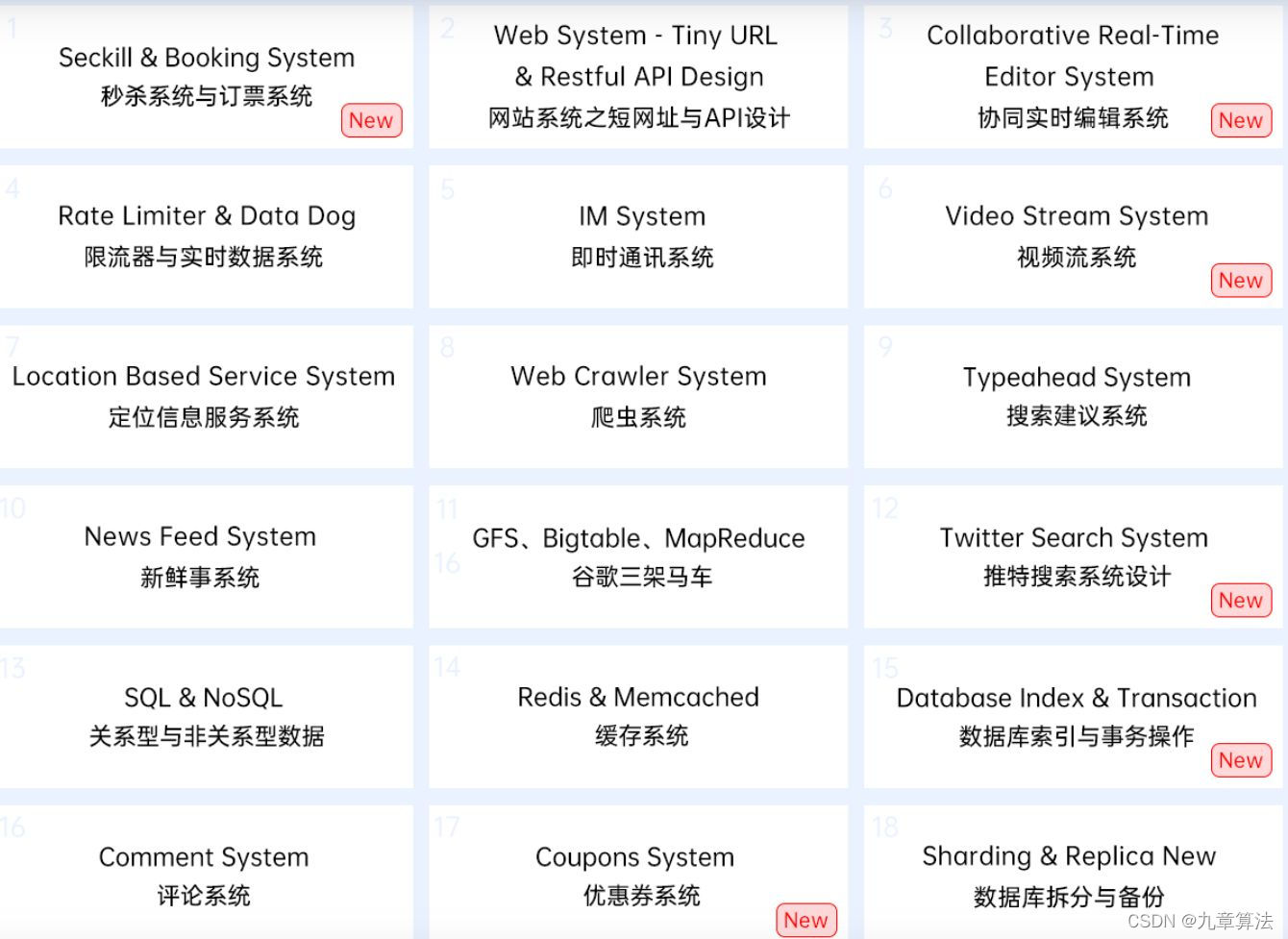Screen dimensions: 1288x939
Task: Click the subtitle text 数据库拆分与备份
Action: (1069, 897)
